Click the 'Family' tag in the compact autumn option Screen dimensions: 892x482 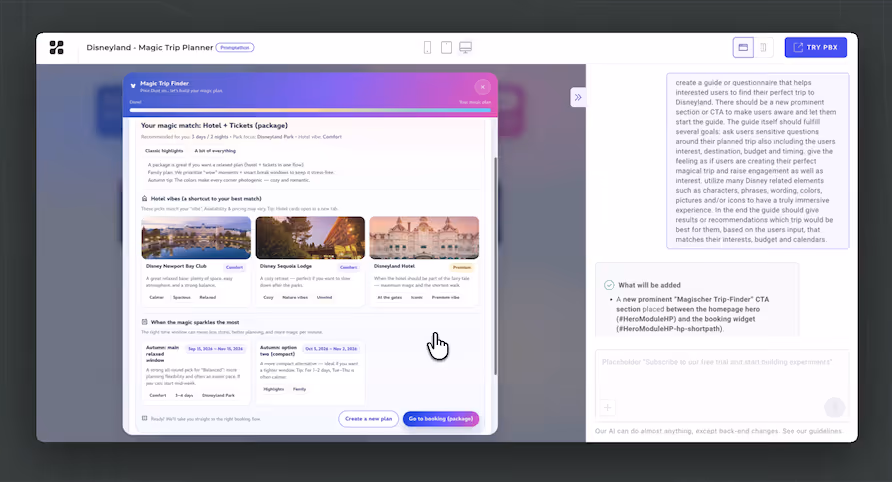tap(299, 389)
